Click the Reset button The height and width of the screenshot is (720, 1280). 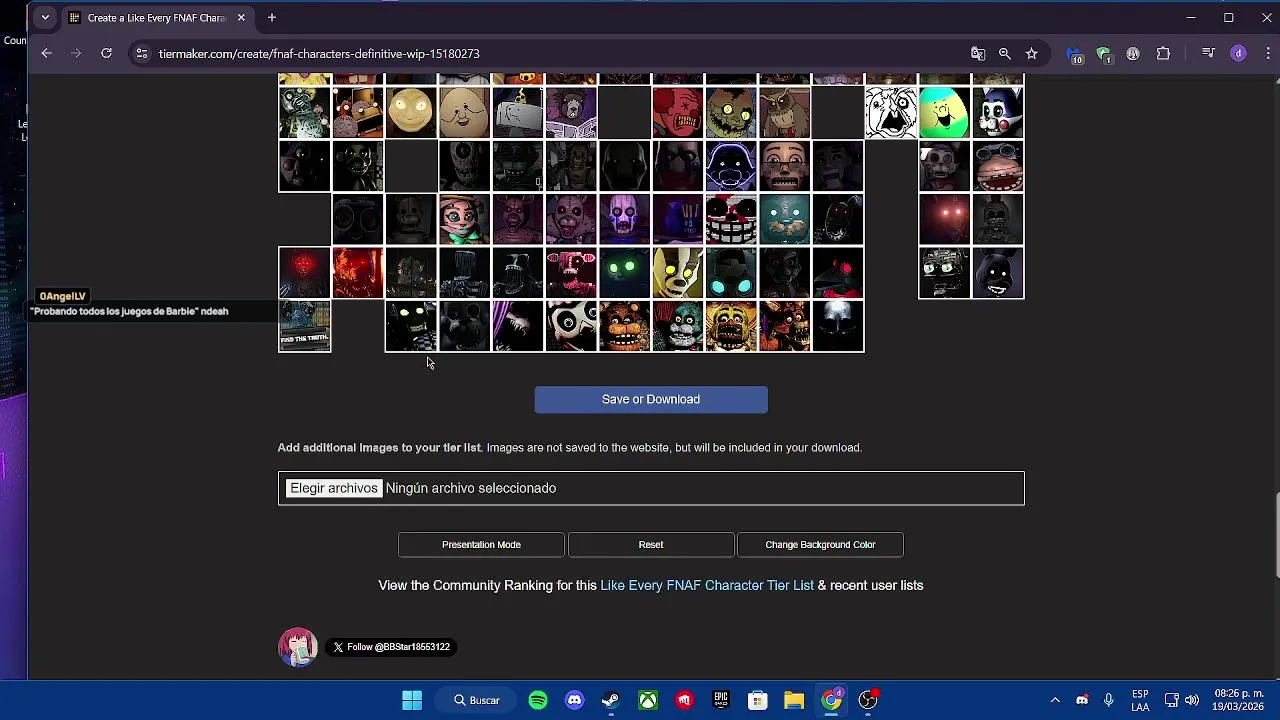651,545
